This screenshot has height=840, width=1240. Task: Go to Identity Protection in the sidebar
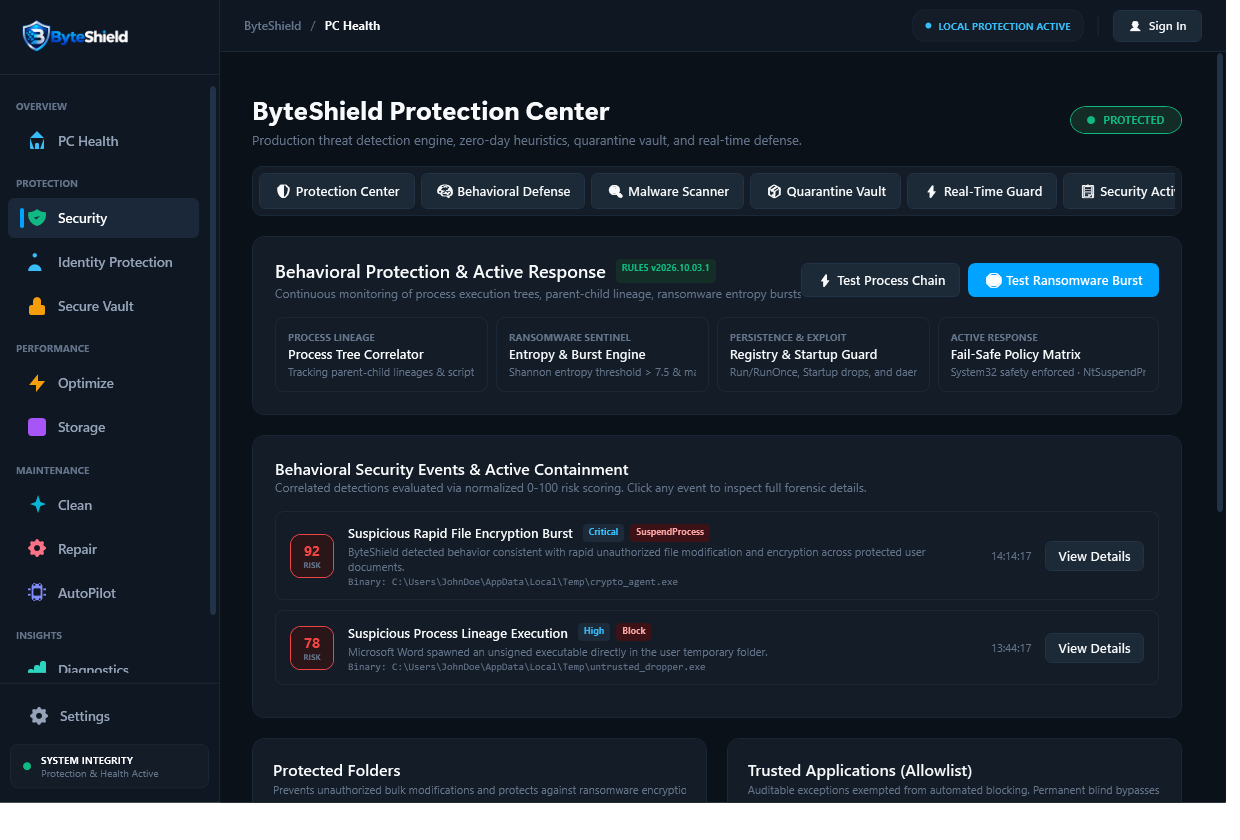click(x=103, y=262)
